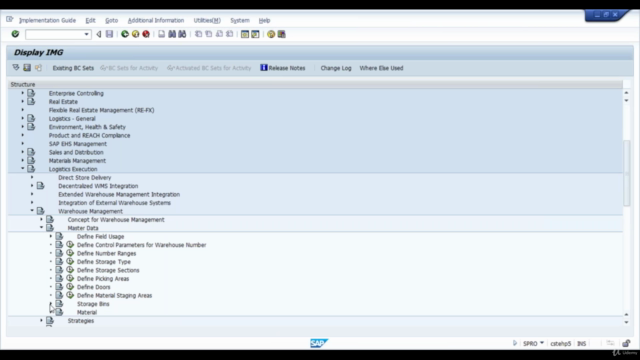The height and width of the screenshot is (360, 640).
Task: Click the Print page icon
Action: (162, 34)
